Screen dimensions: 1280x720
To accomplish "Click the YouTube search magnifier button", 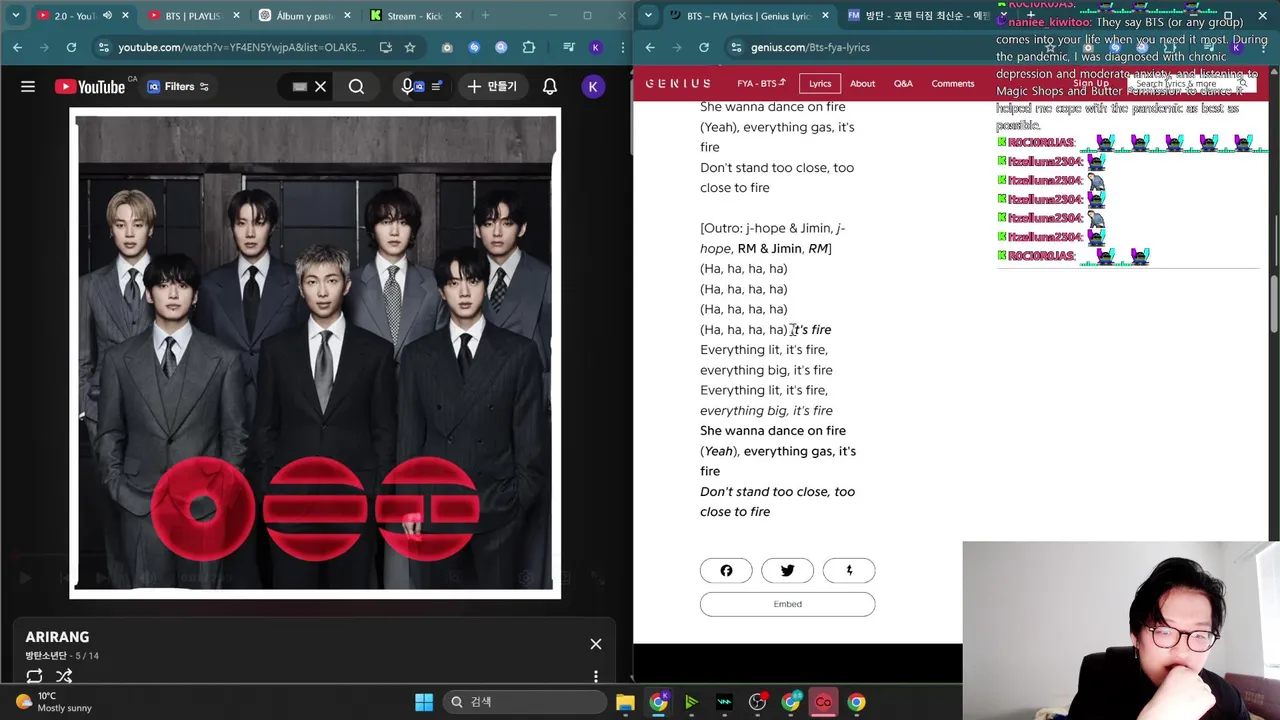I will [x=356, y=87].
